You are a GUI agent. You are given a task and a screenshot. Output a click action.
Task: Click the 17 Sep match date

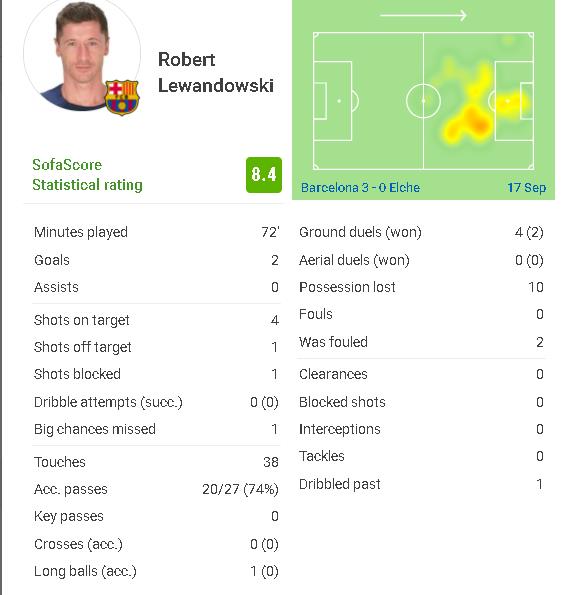pos(527,187)
